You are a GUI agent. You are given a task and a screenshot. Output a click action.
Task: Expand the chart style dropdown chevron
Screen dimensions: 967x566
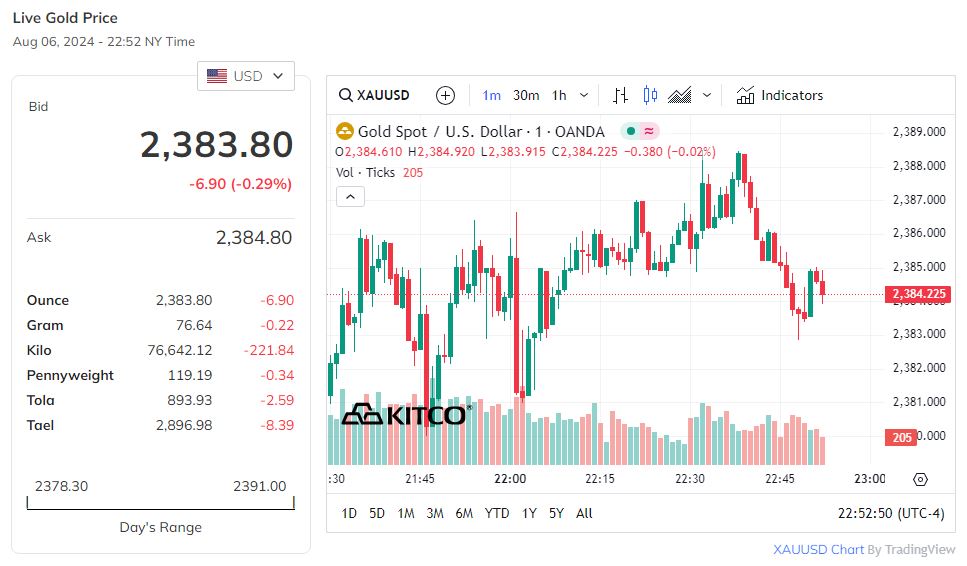pyautogui.click(x=707, y=96)
